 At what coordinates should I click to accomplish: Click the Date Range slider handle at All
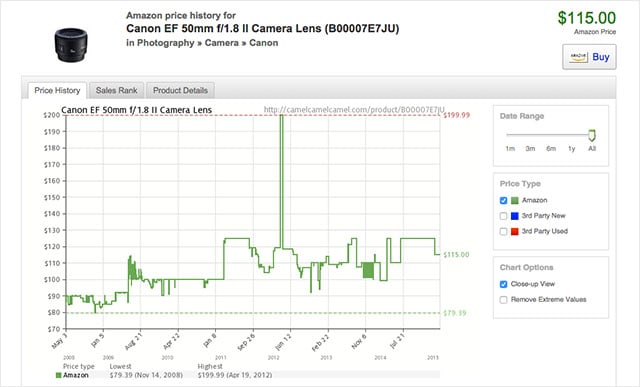coord(592,135)
